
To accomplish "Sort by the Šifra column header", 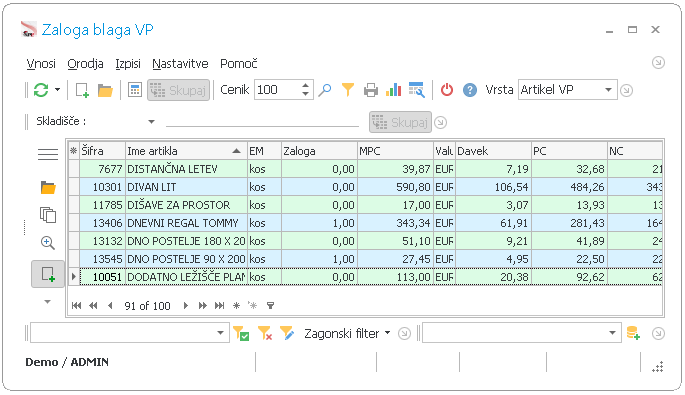I will coord(102,151).
